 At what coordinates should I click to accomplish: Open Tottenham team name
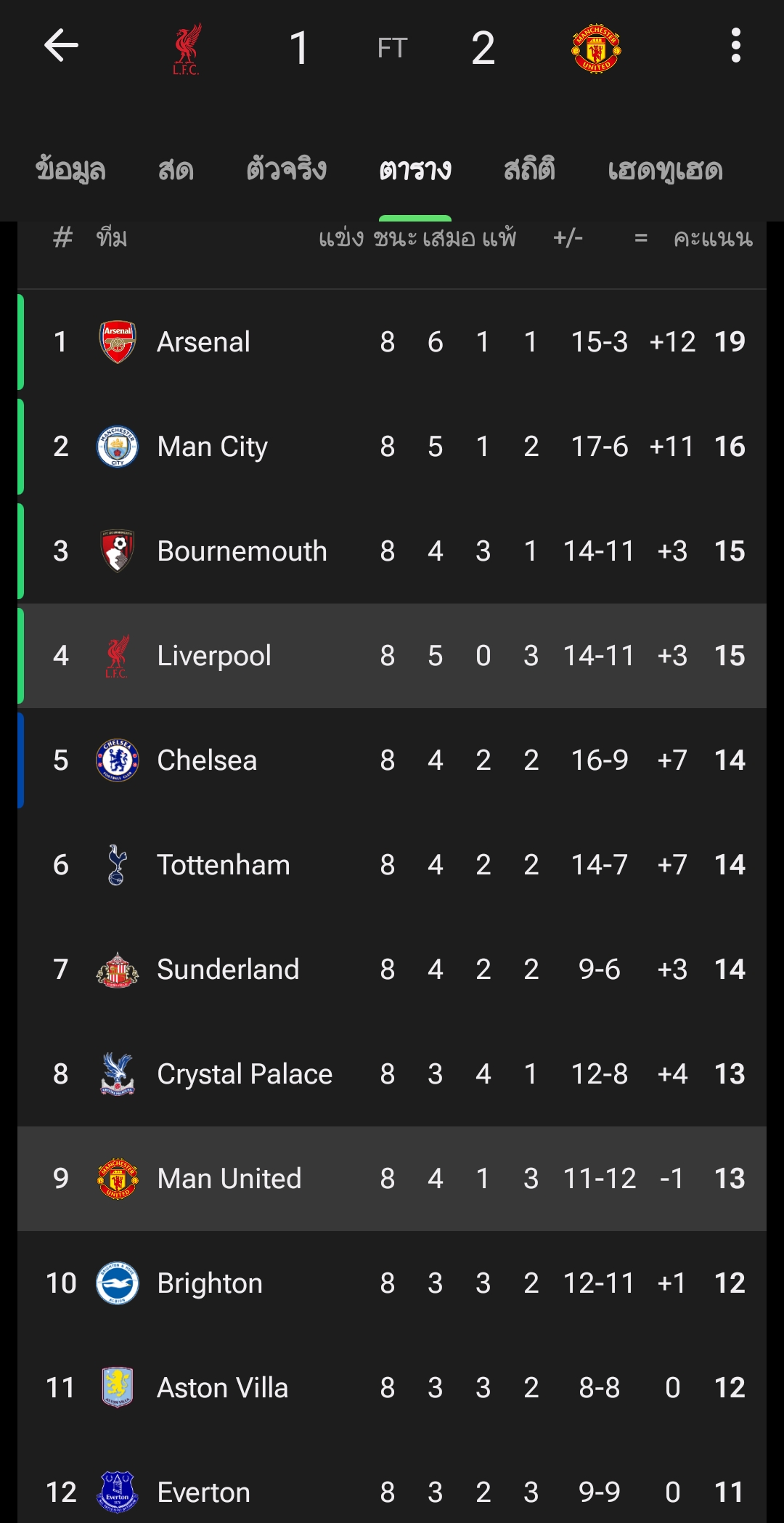click(x=223, y=865)
